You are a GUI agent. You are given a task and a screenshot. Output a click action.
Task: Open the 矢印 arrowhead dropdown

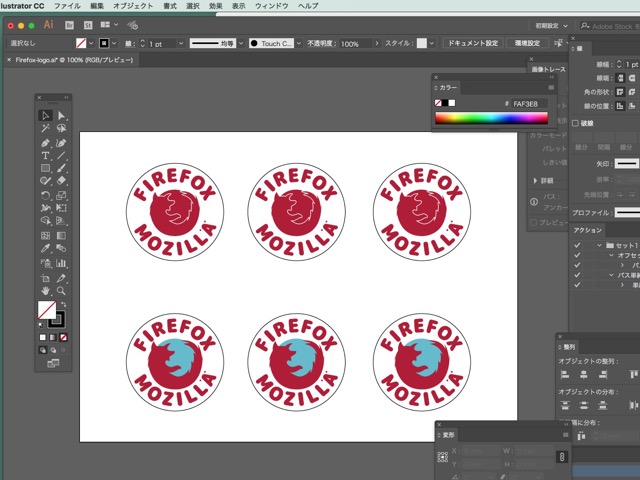(627, 164)
